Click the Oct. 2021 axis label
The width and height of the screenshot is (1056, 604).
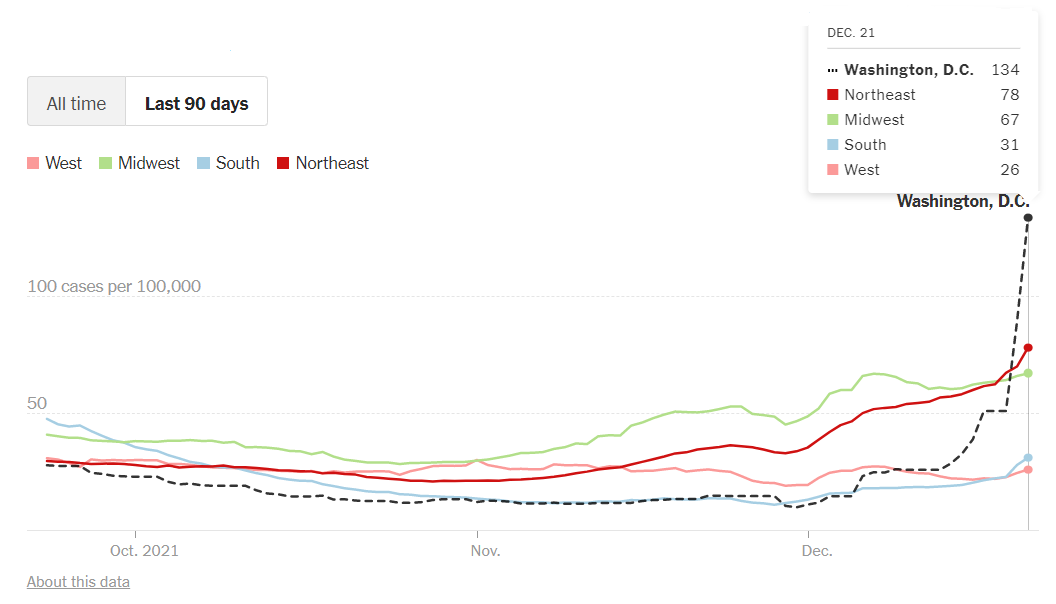click(x=144, y=550)
